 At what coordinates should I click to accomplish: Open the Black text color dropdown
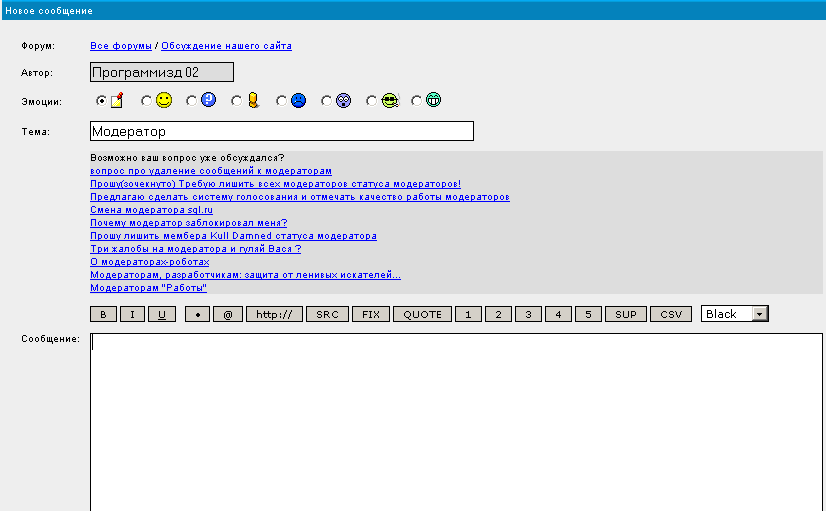tap(734, 314)
